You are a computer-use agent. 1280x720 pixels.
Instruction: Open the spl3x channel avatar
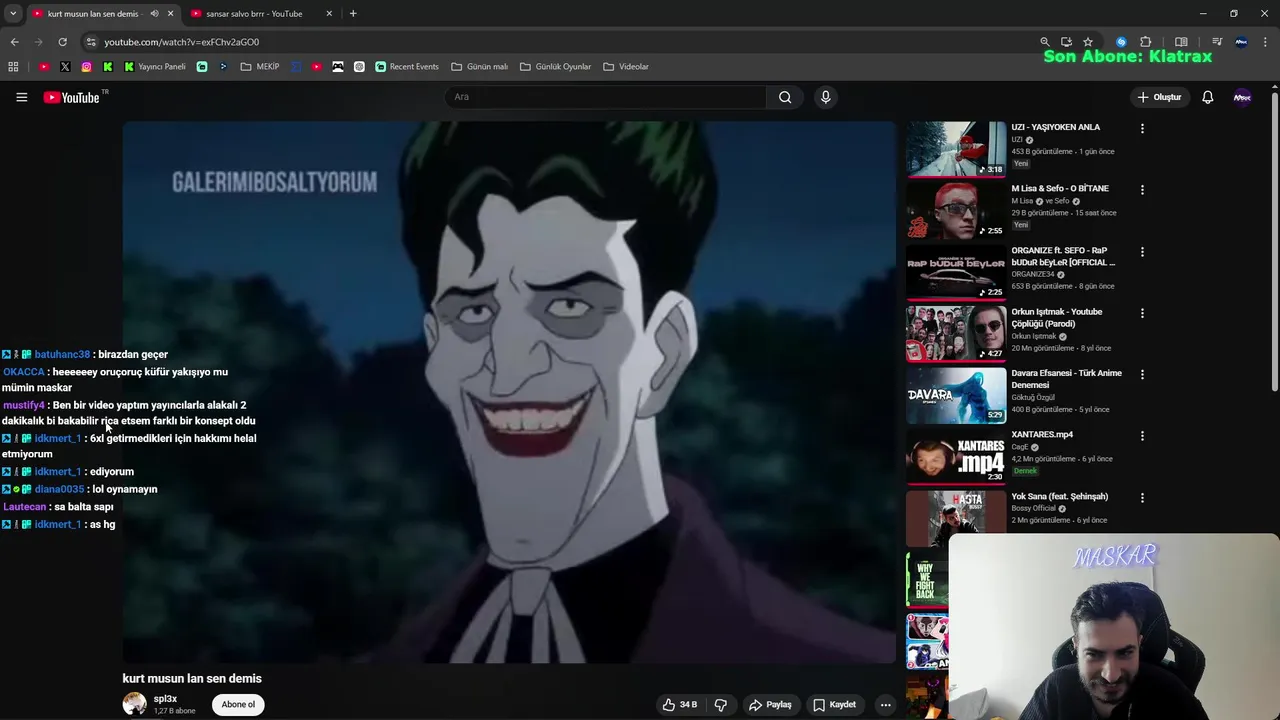point(134,704)
